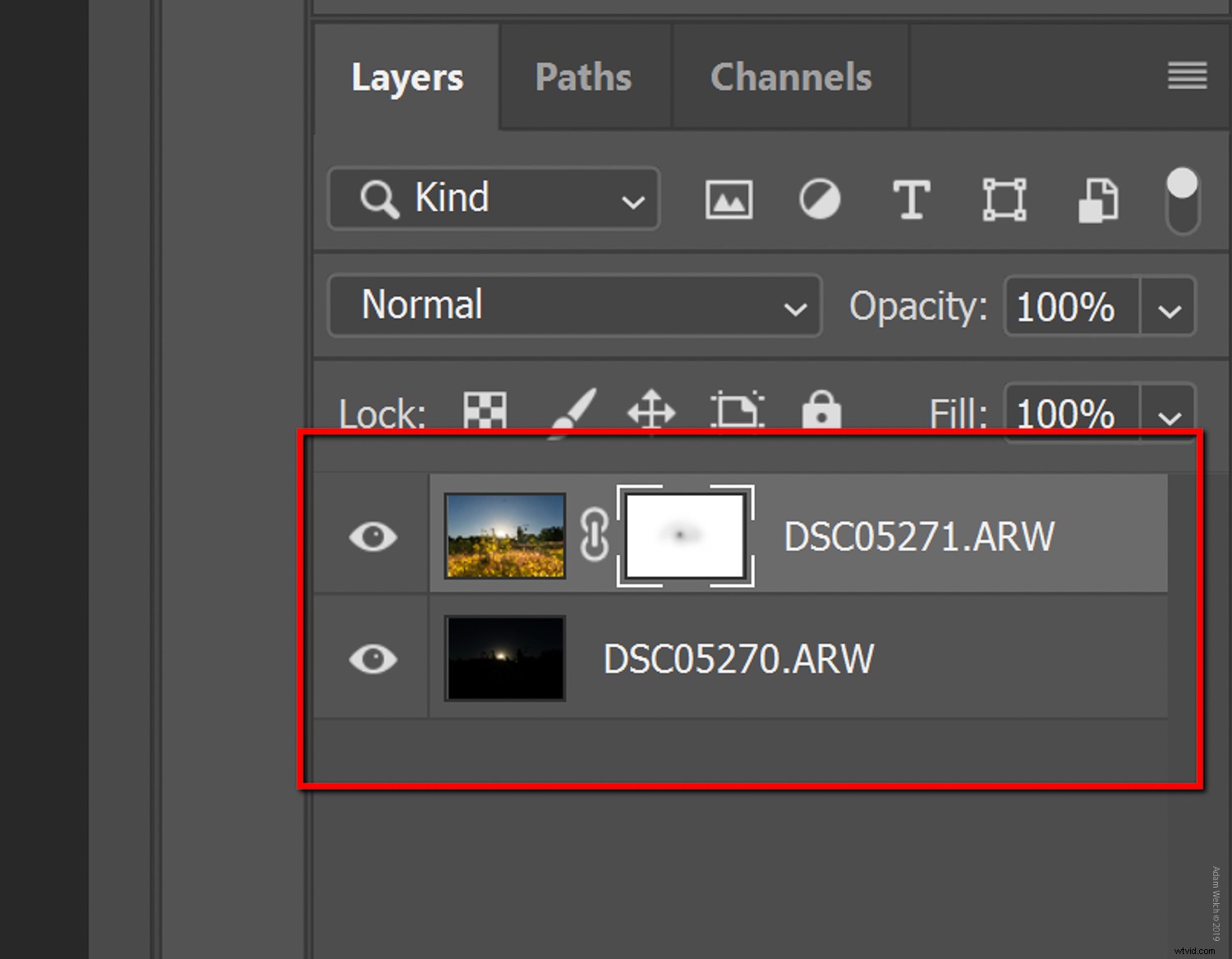Open the Fill value dropdown
Viewport: 1232px width, 959px height.
(x=1168, y=413)
